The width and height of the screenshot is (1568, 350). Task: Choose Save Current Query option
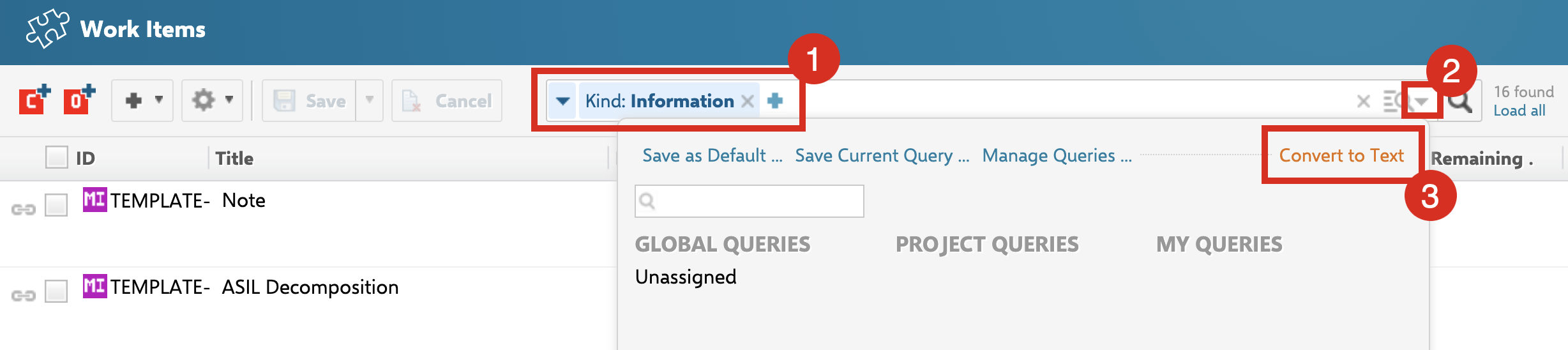pyautogui.click(x=882, y=156)
